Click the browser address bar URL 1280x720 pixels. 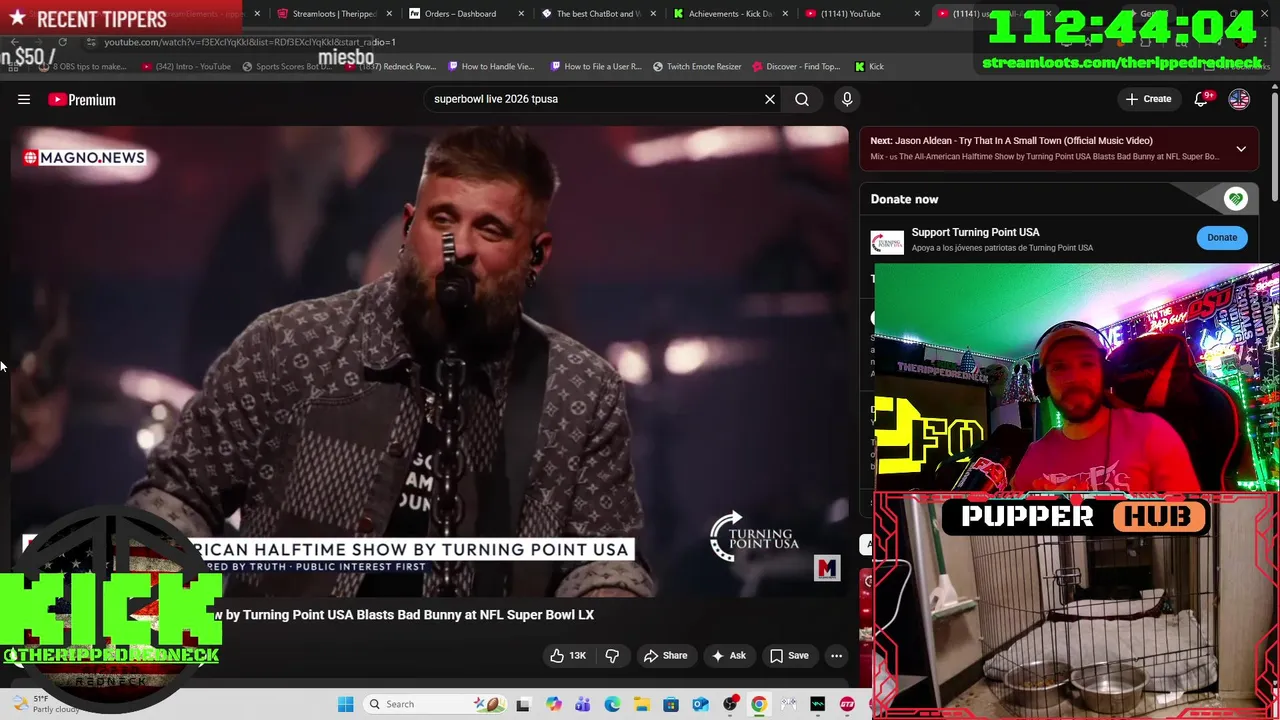[x=250, y=42]
